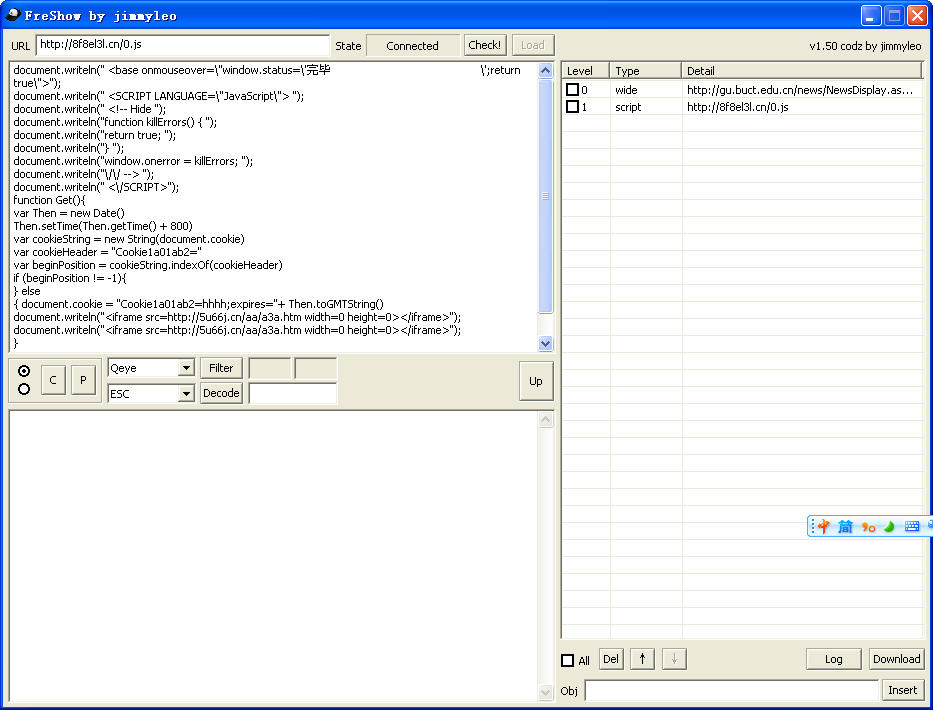This screenshot has width=933, height=710.
Task: Click the source code pane scrollbar thumb
Action: (545, 196)
